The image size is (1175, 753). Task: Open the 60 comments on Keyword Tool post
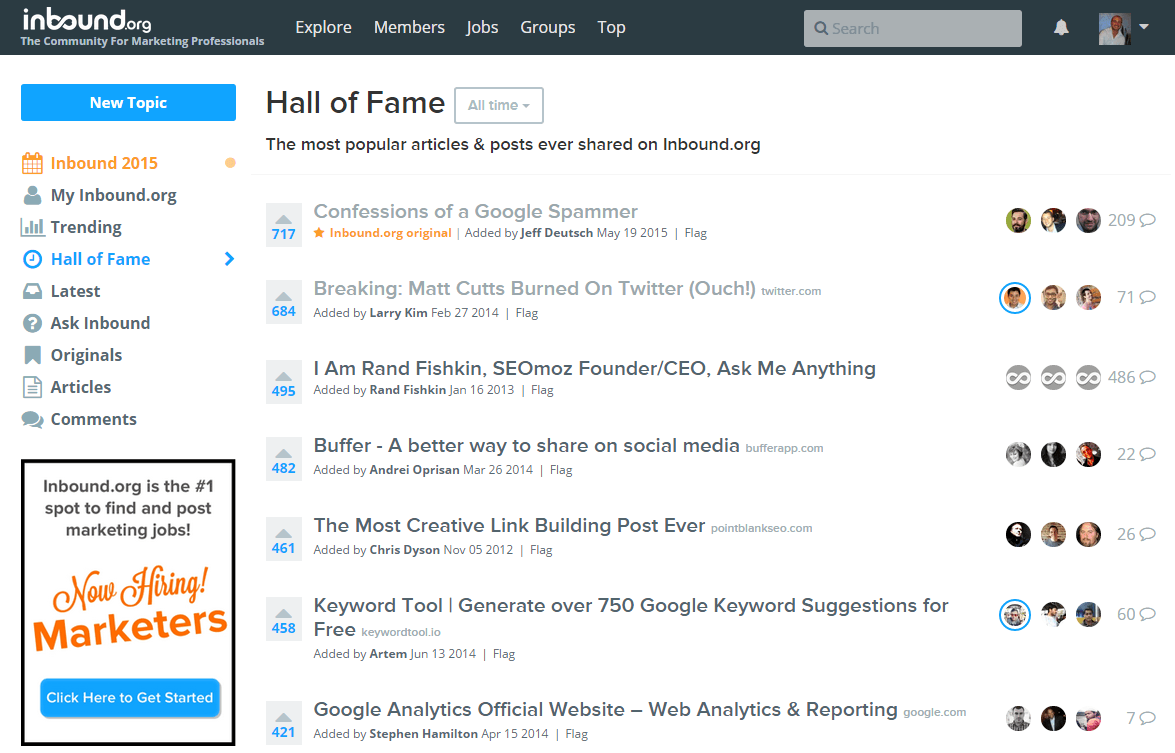click(x=1136, y=615)
